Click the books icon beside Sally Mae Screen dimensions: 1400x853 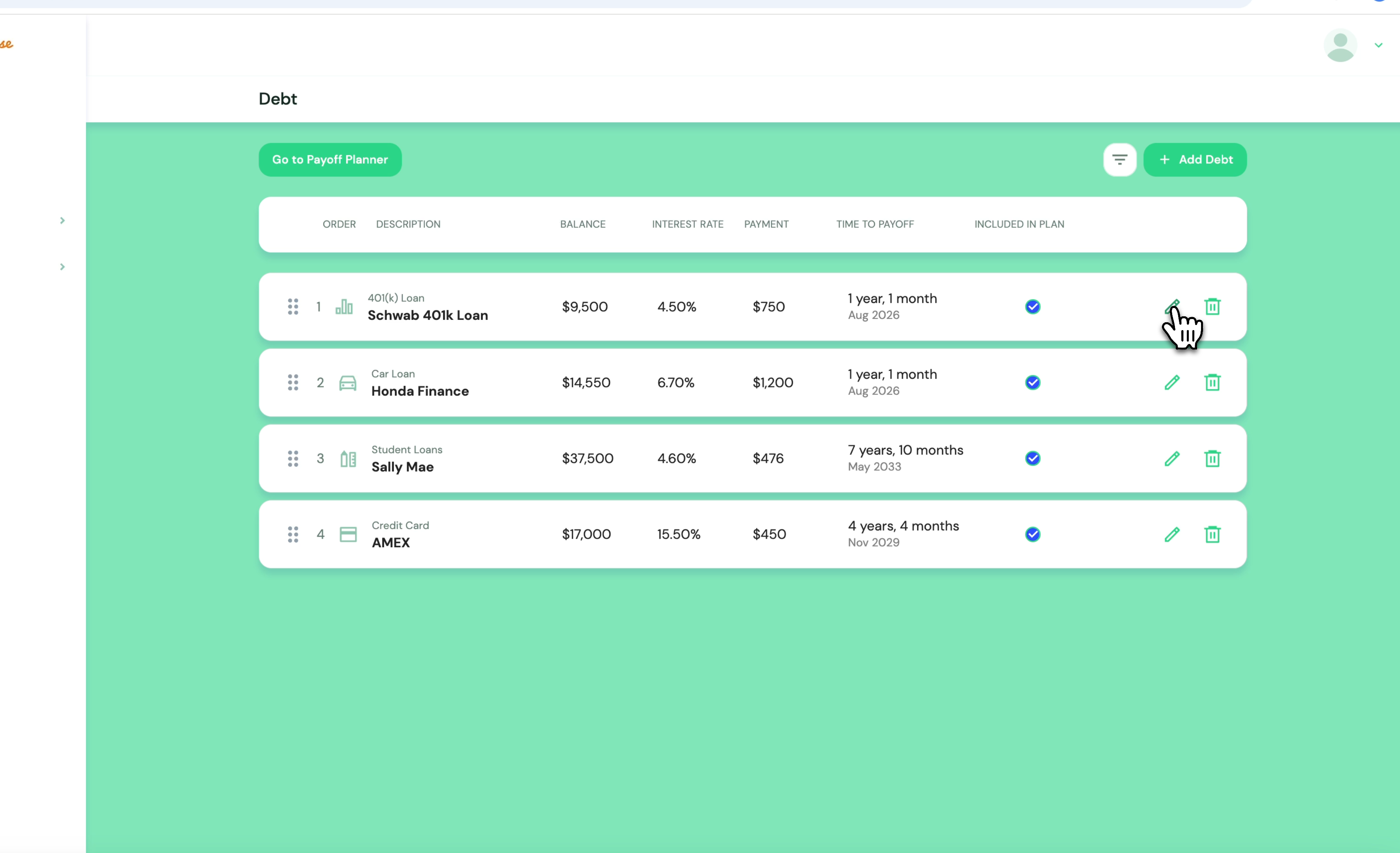click(x=348, y=458)
